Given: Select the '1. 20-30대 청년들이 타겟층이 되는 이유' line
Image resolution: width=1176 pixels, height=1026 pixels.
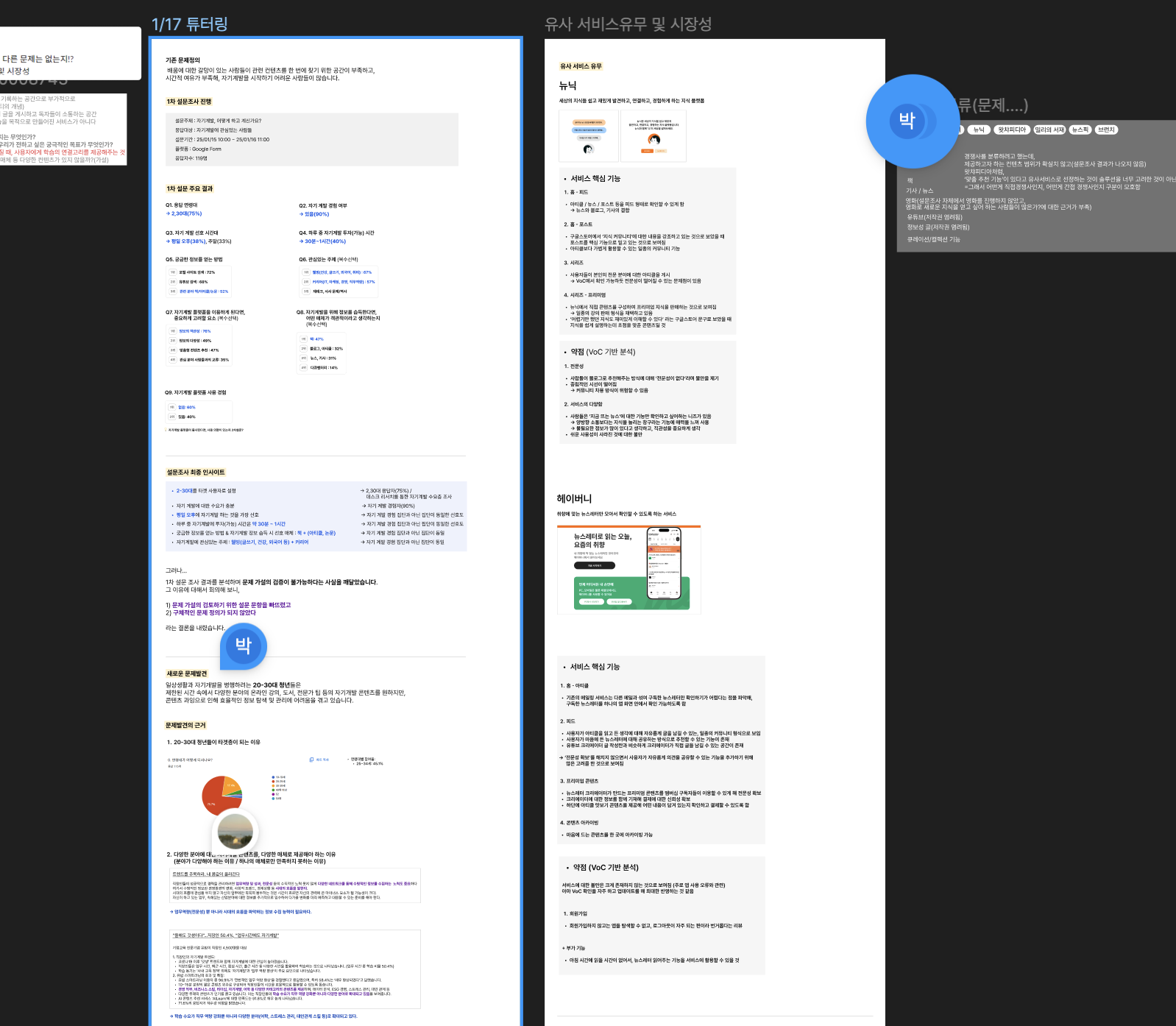Looking at the screenshot, I should [x=213, y=742].
